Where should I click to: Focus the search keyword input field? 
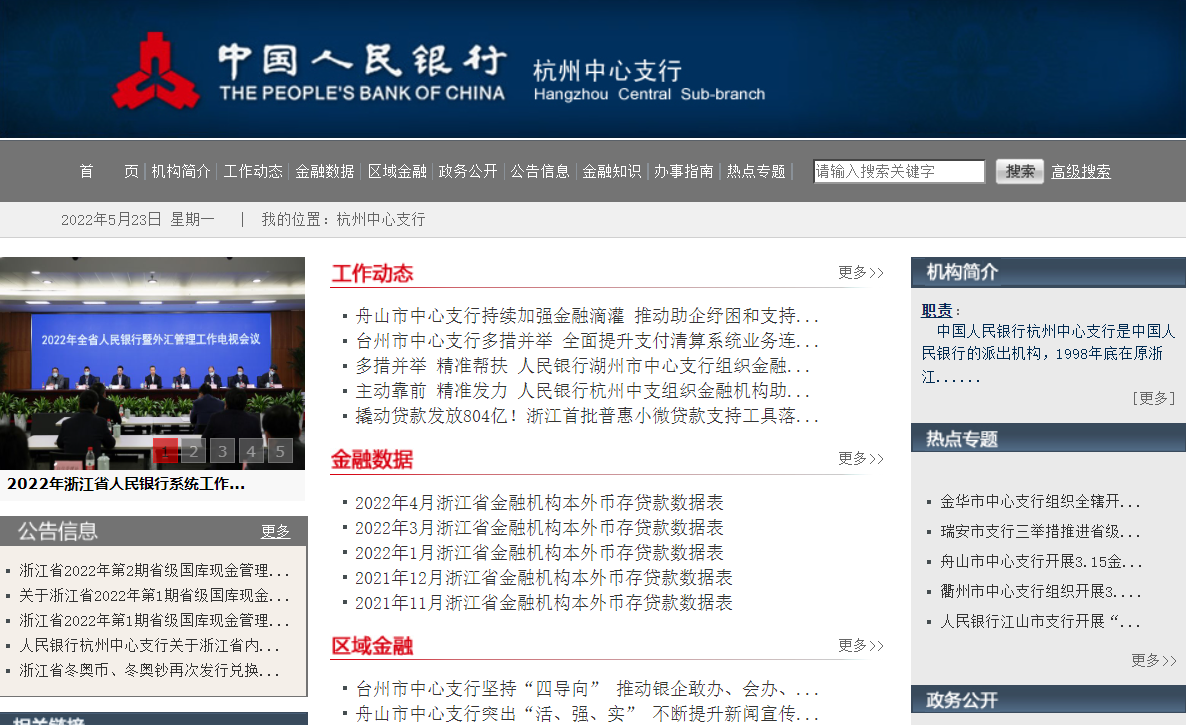pyautogui.click(x=899, y=172)
